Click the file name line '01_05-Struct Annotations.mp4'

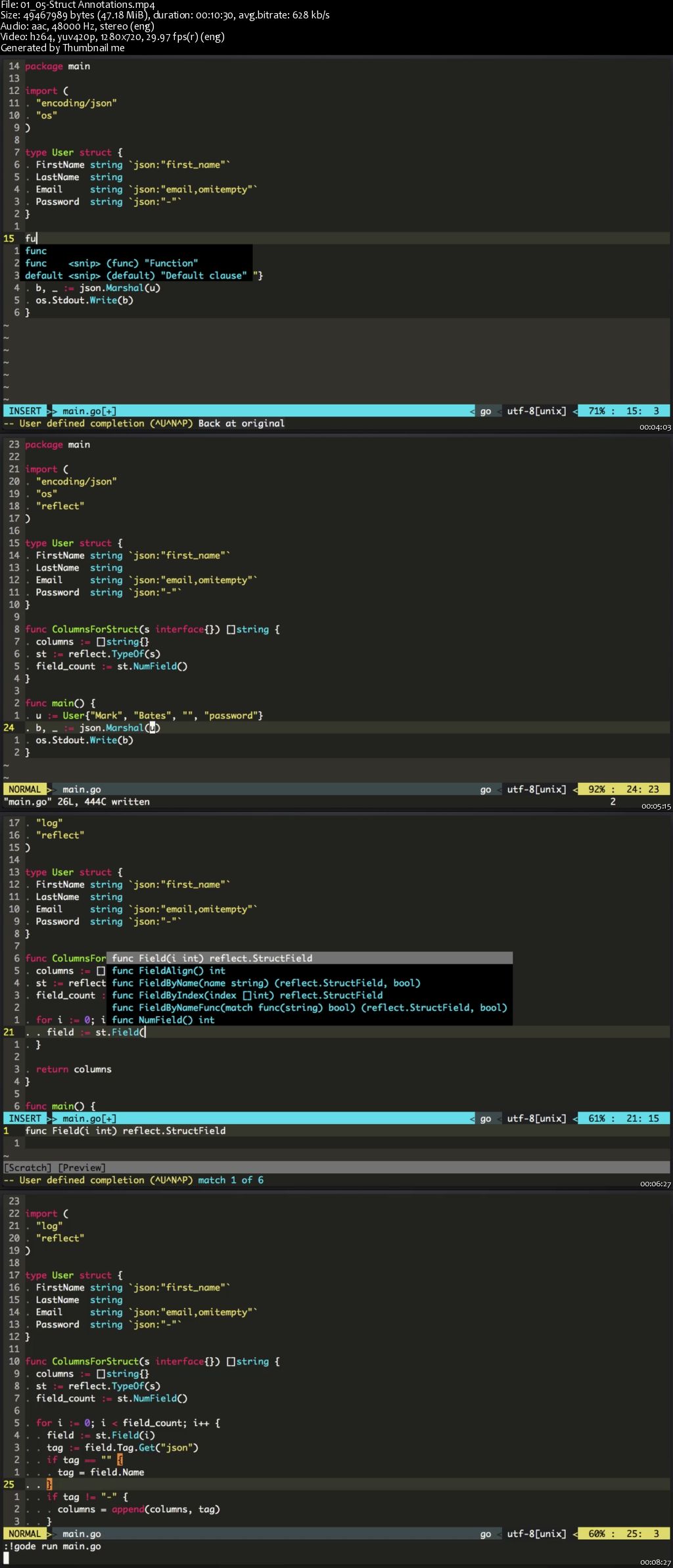coord(78,5)
